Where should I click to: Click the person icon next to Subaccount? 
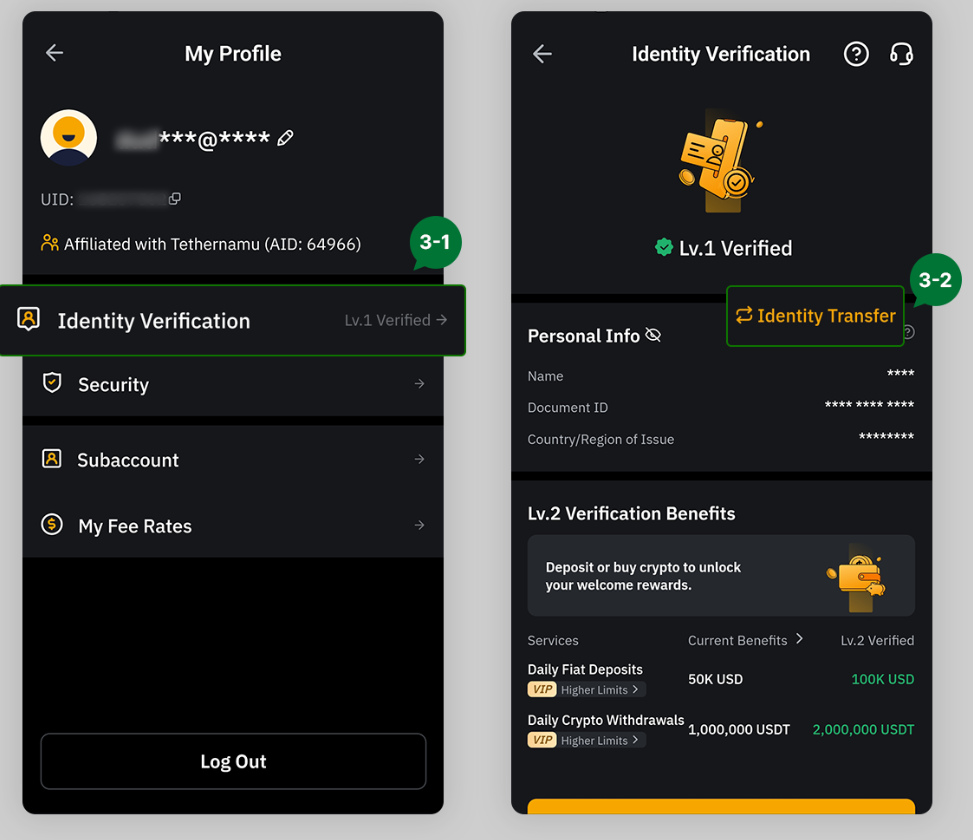coord(52,460)
